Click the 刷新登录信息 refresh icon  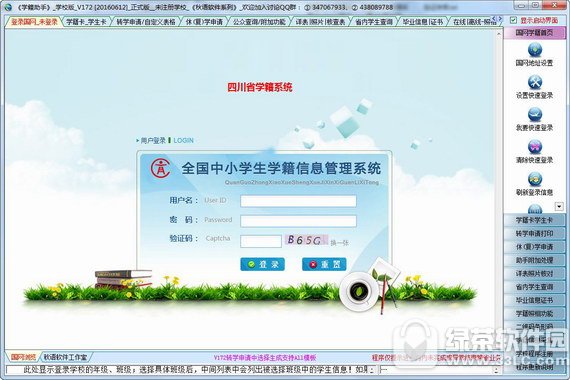point(535,179)
